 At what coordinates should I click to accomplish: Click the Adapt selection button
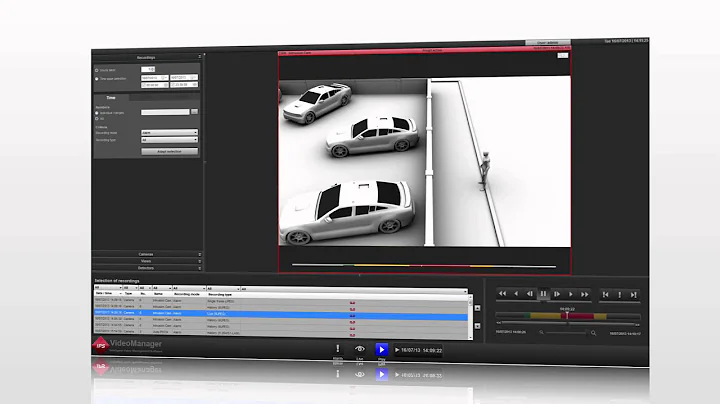click(169, 152)
